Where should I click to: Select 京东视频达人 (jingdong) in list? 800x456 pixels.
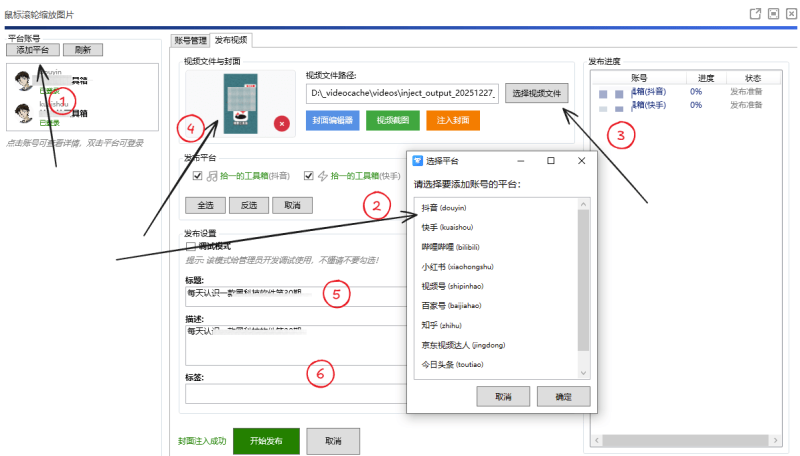(496, 345)
